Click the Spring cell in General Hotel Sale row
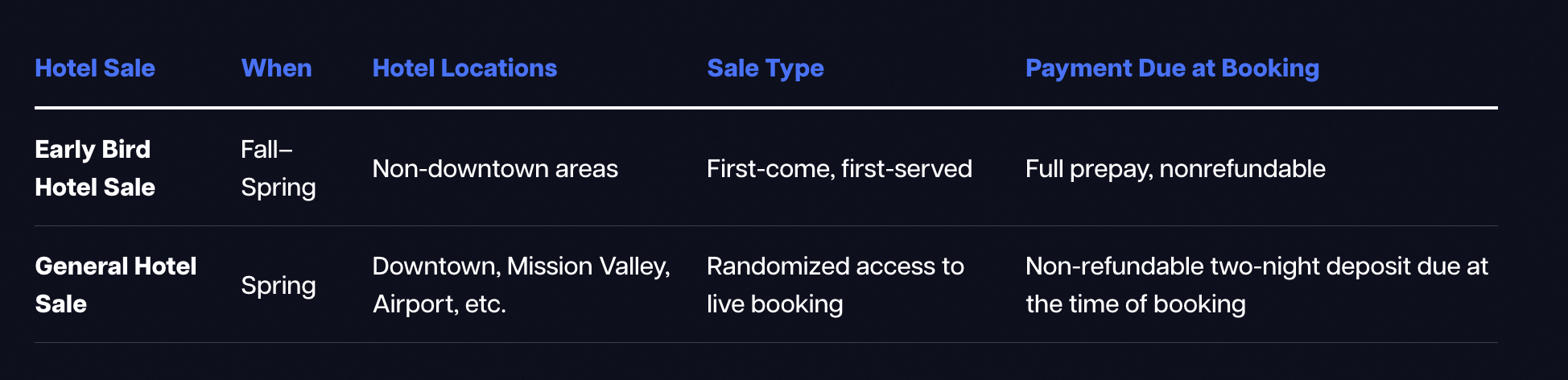Viewport: 1568px width, 380px height. pos(278,286)
